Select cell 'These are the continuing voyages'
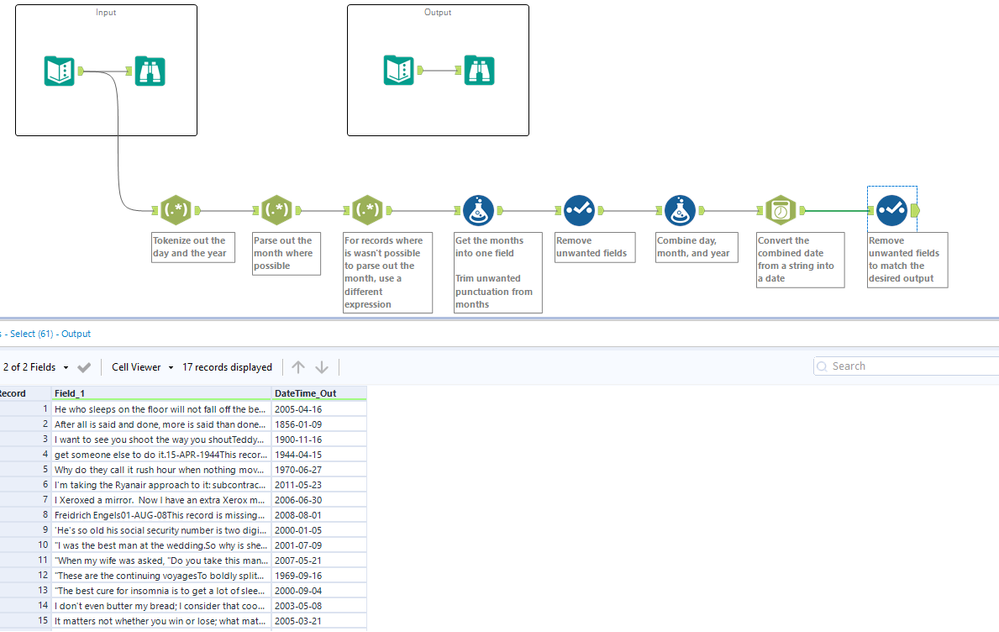This screenshot has width=999, height=632. (161, 575)
